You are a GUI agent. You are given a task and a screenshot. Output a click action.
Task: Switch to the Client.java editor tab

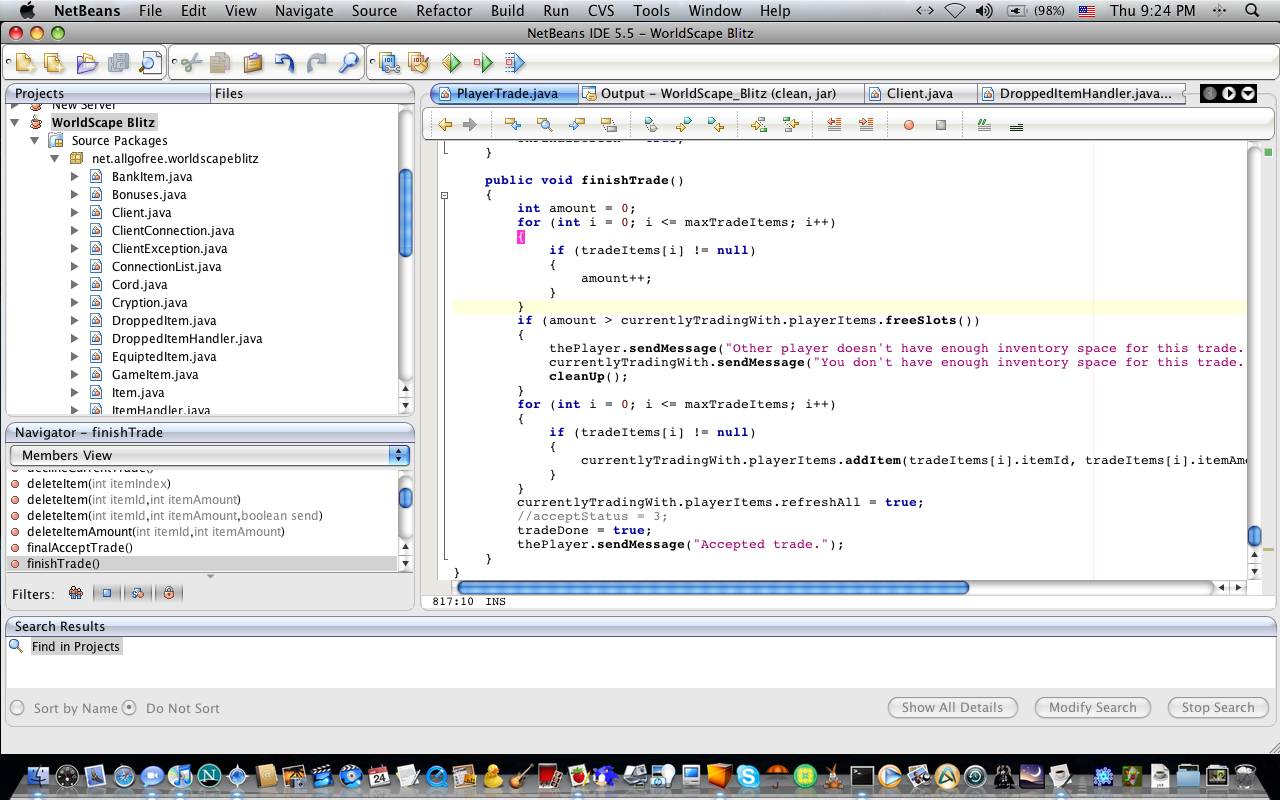pos(919,93)
